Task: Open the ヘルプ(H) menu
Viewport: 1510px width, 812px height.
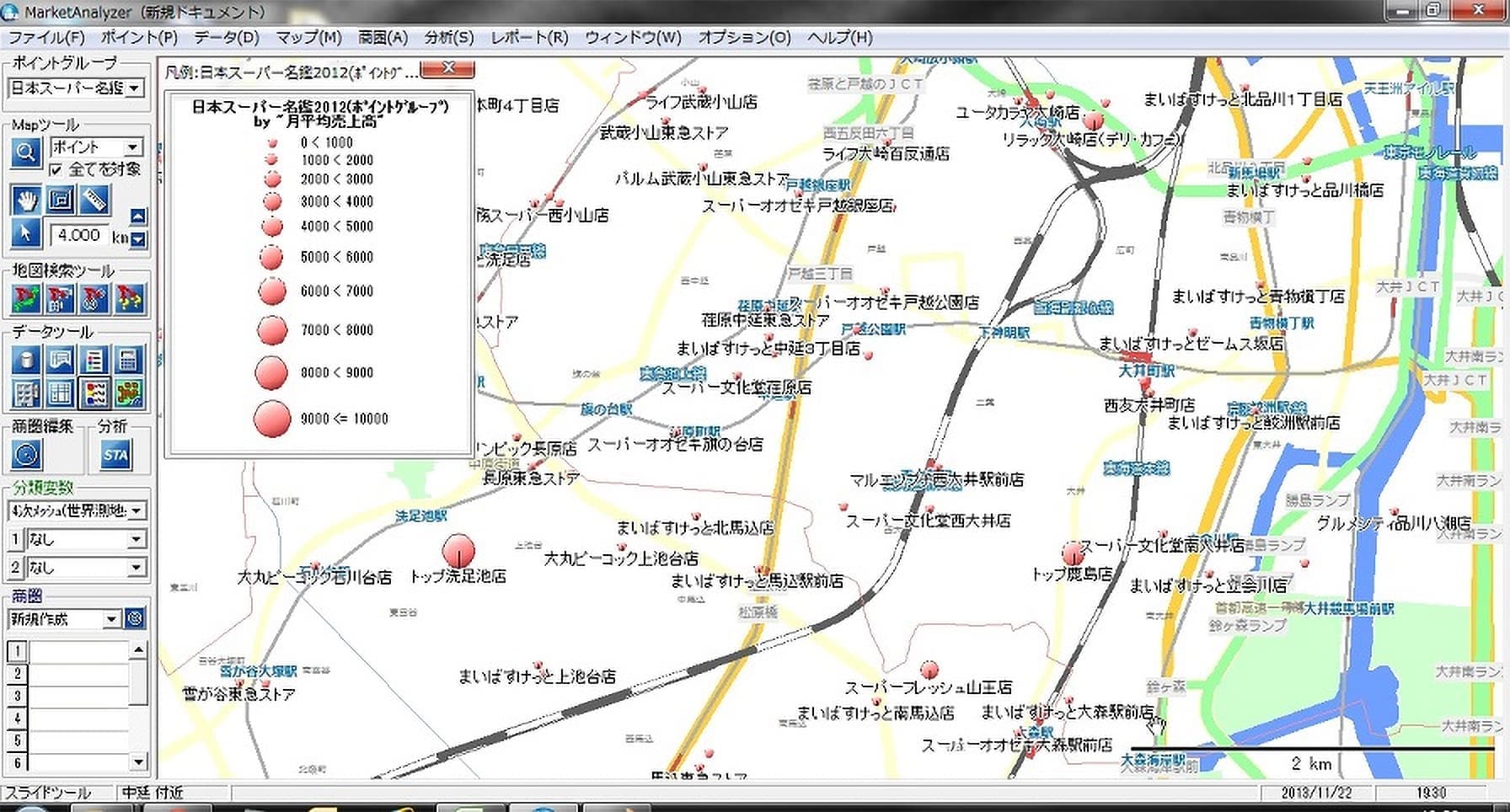Action: 839,38
